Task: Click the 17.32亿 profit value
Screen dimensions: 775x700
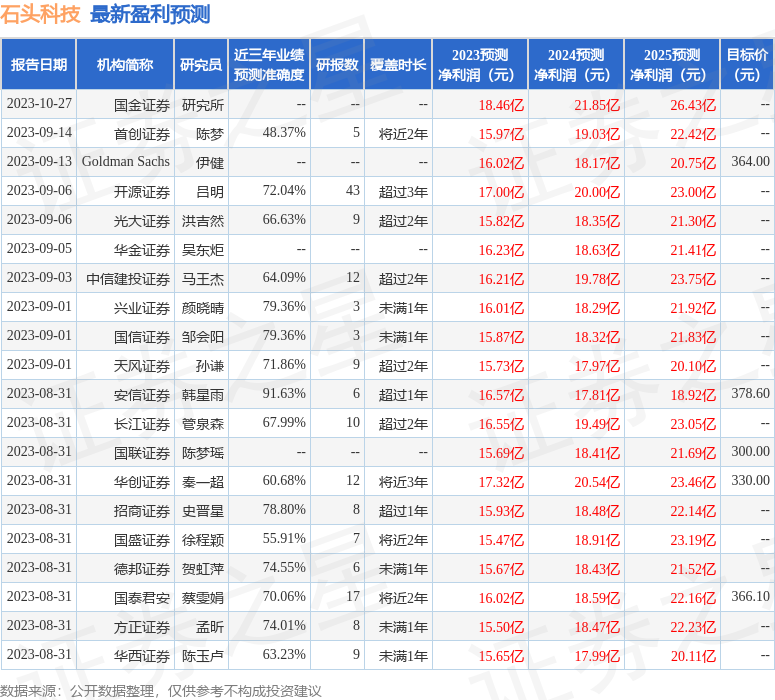Action: pos(501,482)
